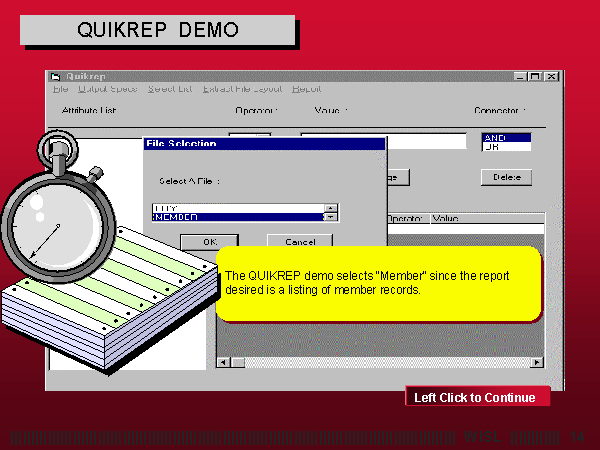Click file list scroll up arrow
Image resolution: width=600 pixels, height=450 pixels.
tap(331, 208)
